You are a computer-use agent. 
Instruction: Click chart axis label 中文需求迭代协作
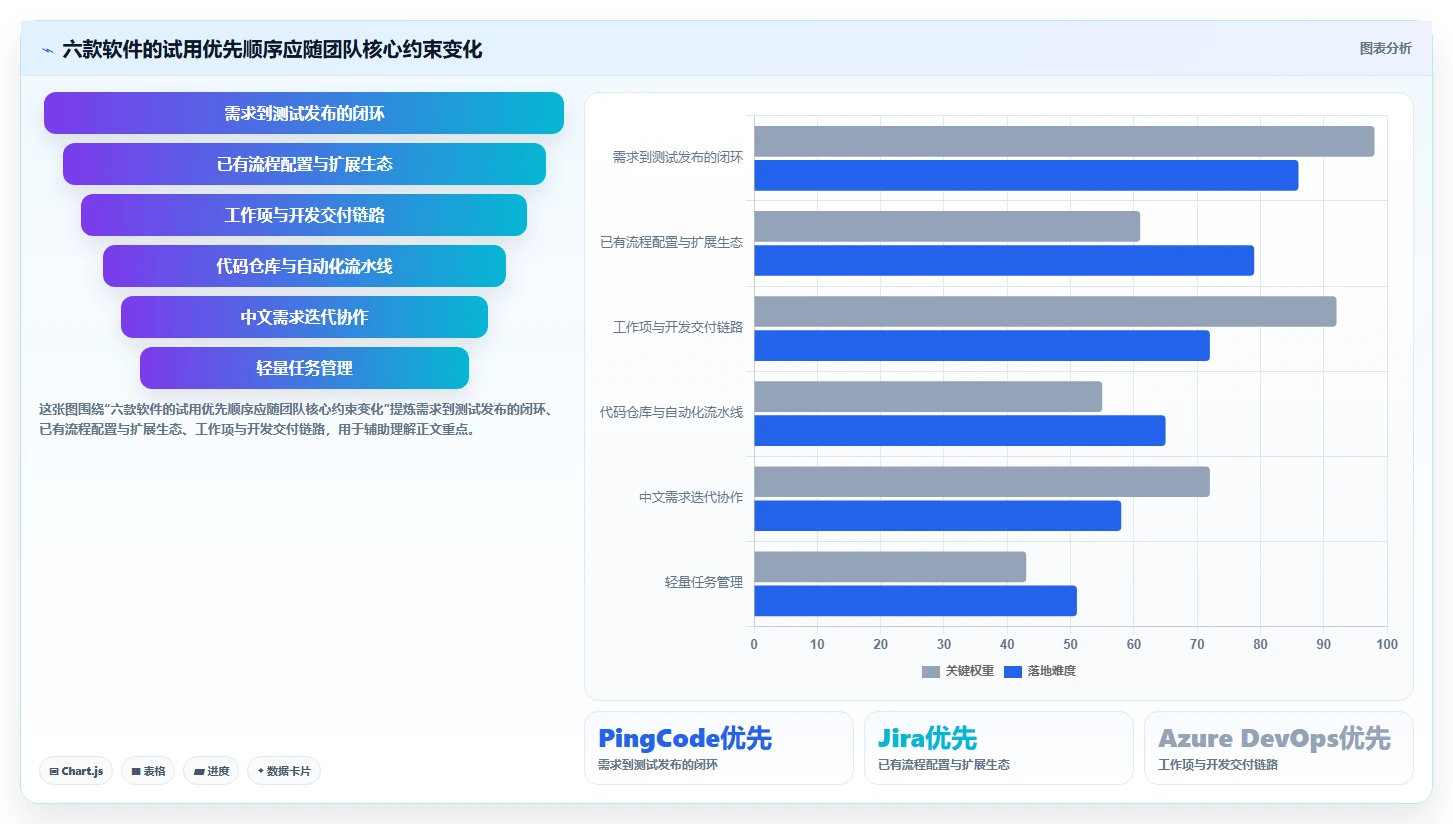[691, 497]
